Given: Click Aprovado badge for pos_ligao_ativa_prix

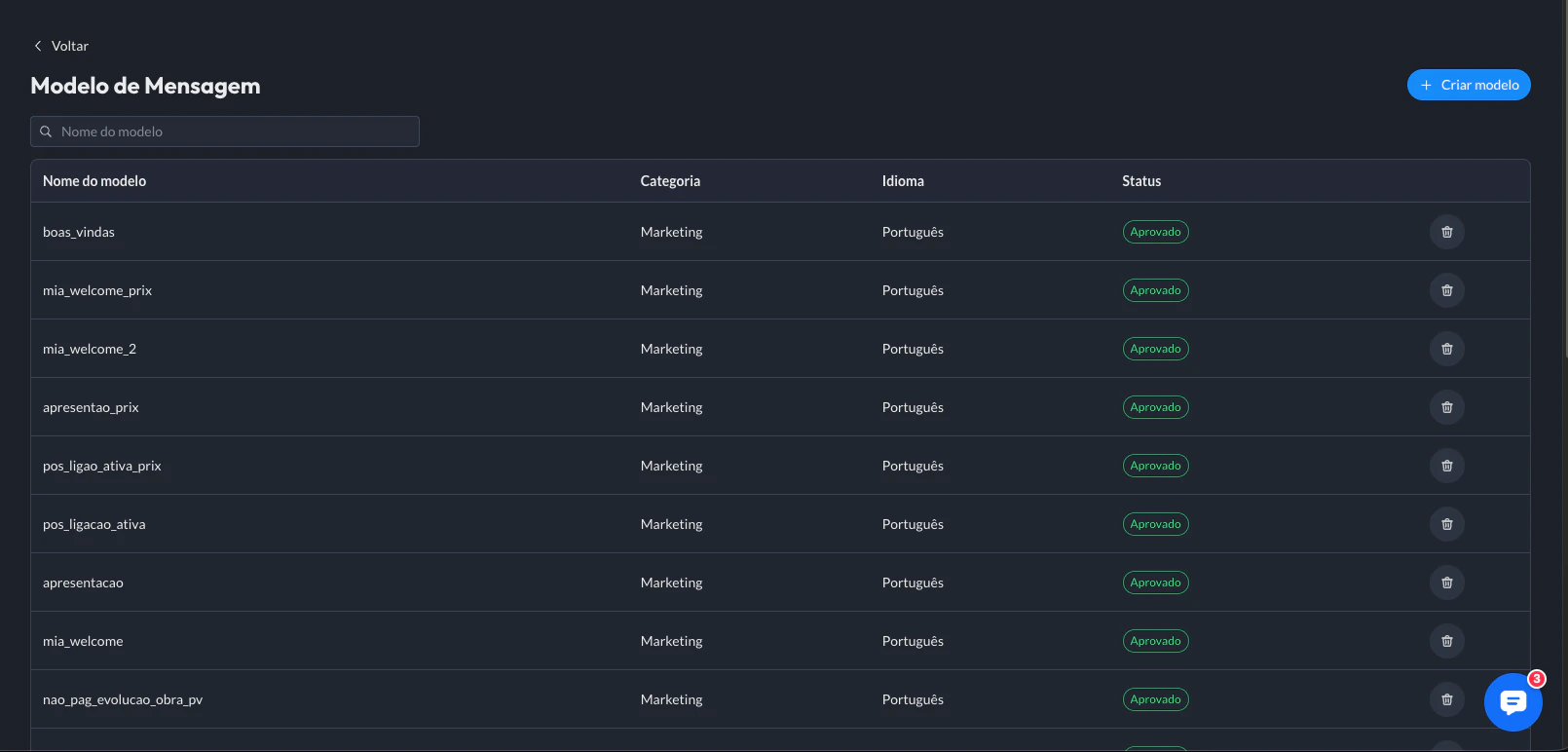Looking at the screenshot, I should pyautogui.click(x=1155, y=466).
